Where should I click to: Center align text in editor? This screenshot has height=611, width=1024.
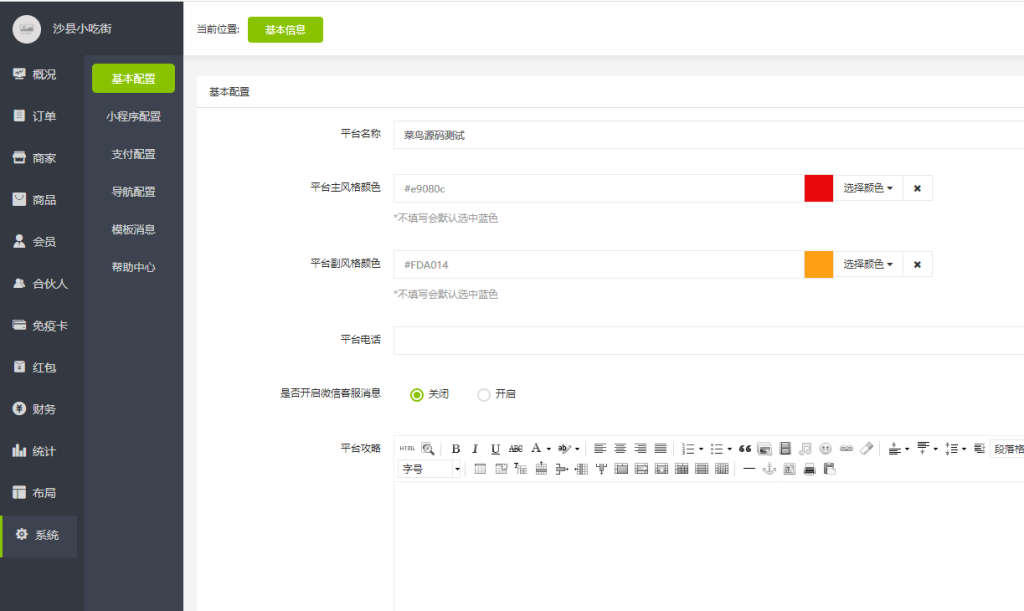[x=620, y=448]
